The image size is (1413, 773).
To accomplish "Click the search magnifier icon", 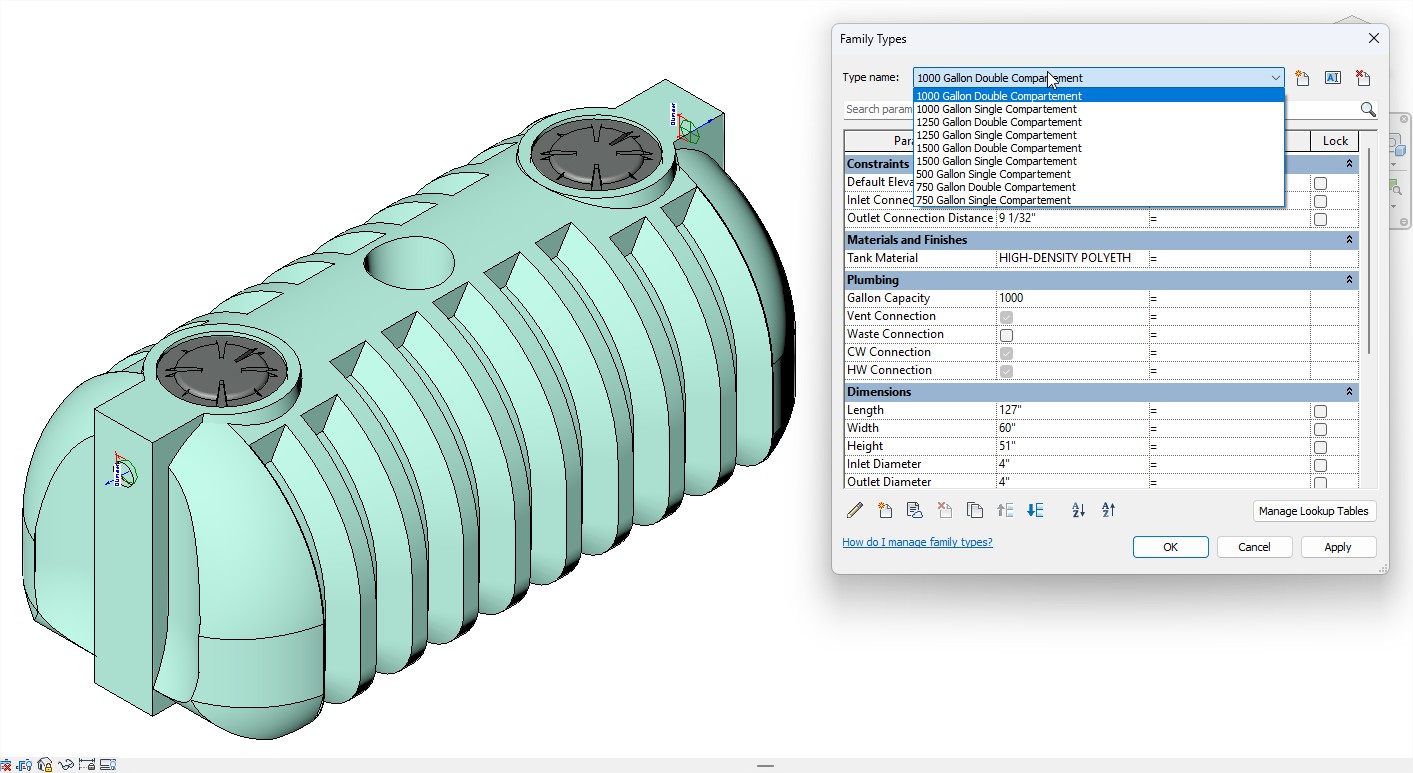I will pyautogui.click(x=1367, y=109).
